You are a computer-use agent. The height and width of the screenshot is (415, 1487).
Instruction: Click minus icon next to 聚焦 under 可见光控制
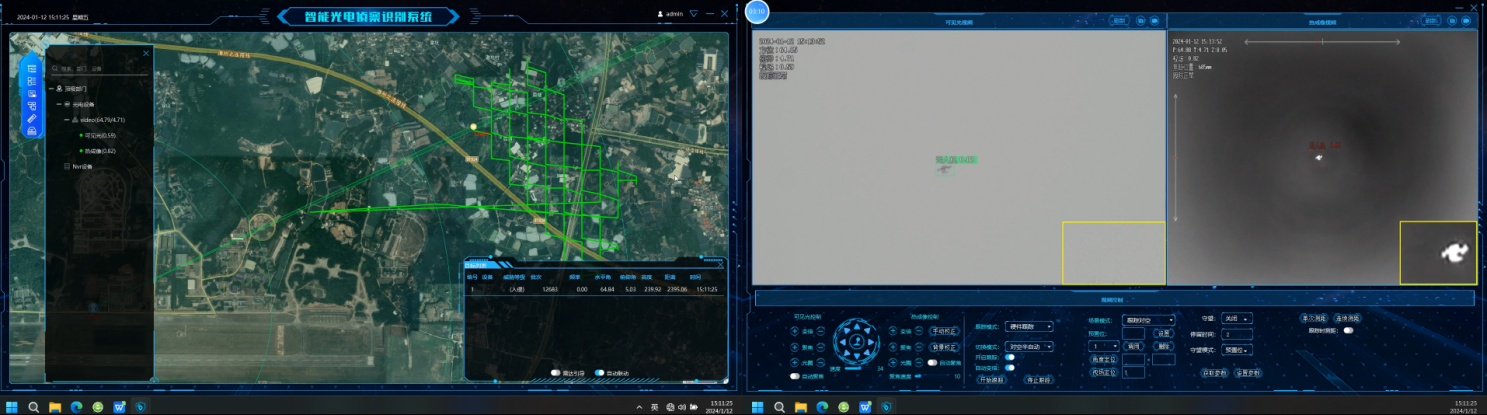coord(821,346)
